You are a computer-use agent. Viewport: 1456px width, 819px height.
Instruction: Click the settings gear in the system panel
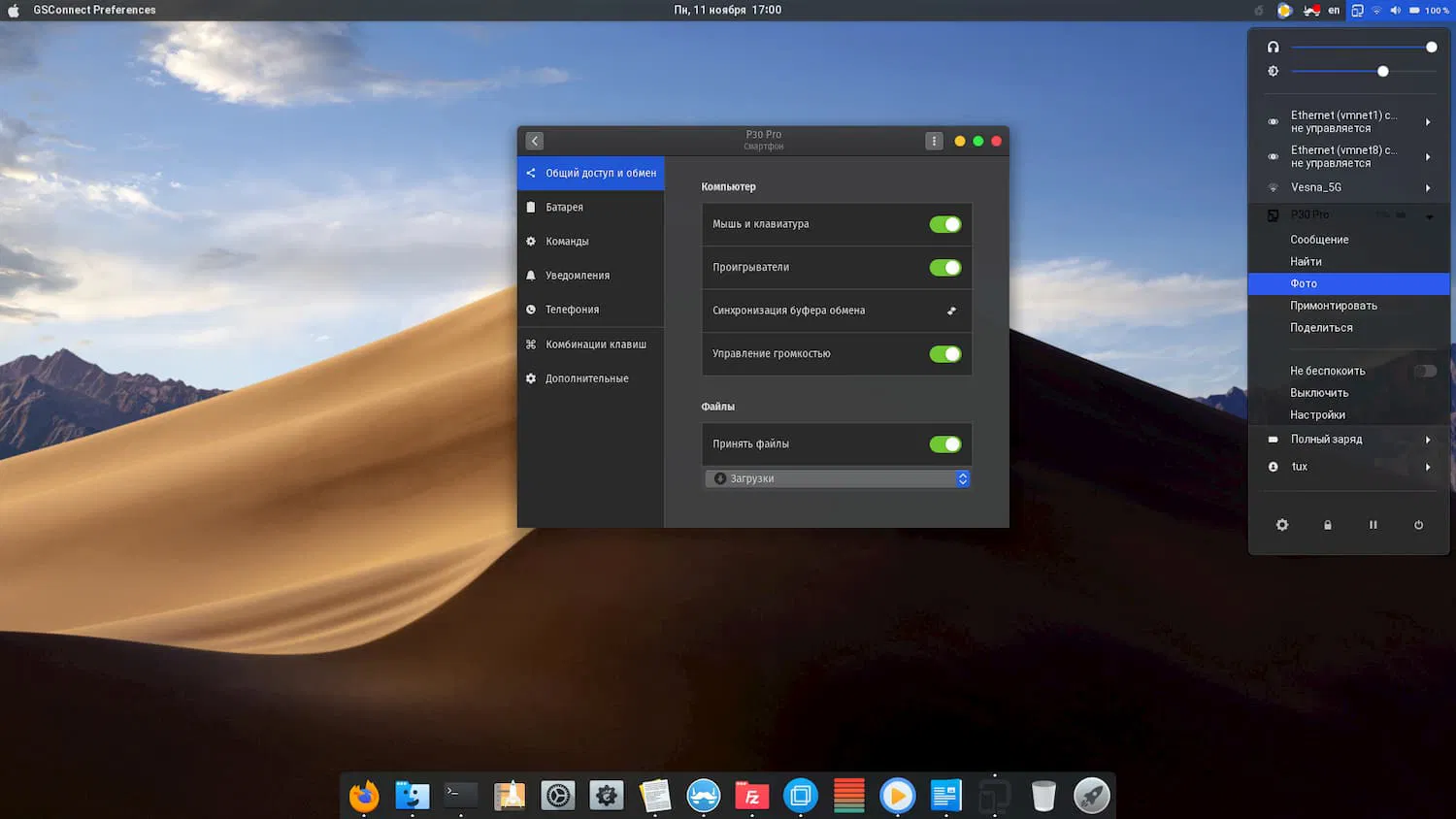[x=1282, y=525]
